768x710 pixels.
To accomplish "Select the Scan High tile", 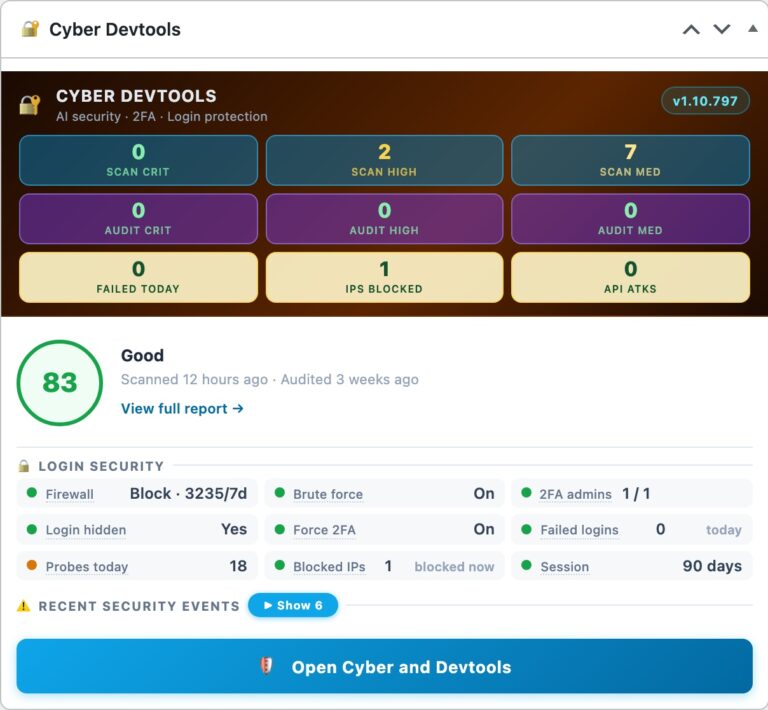I will [x=384, y=160].
